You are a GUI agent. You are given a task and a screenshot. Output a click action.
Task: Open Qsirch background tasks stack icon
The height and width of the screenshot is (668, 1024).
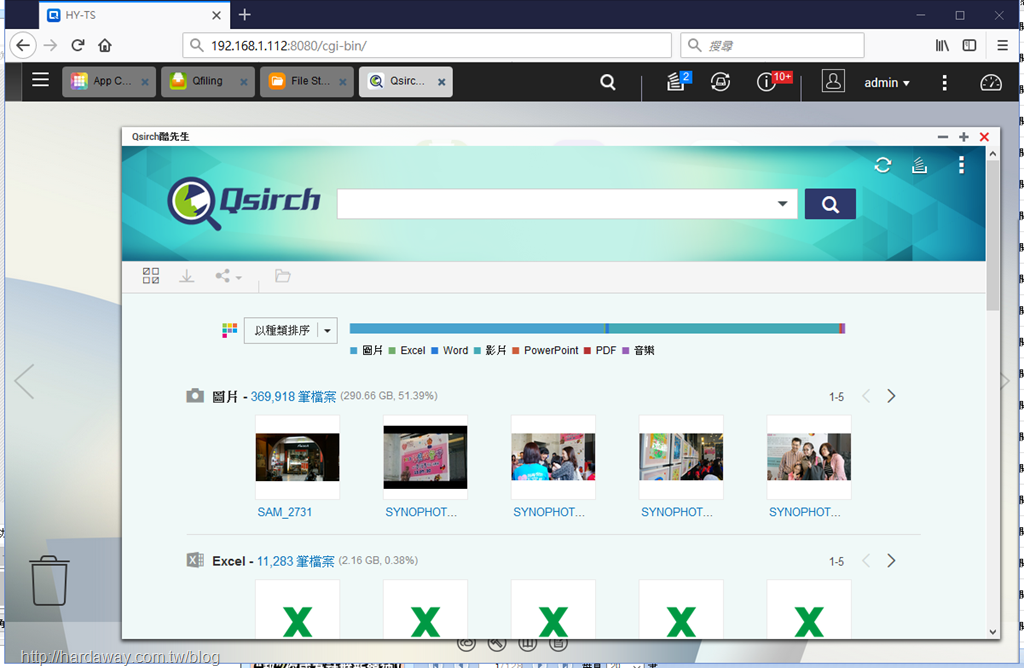[x=920, y=165]
